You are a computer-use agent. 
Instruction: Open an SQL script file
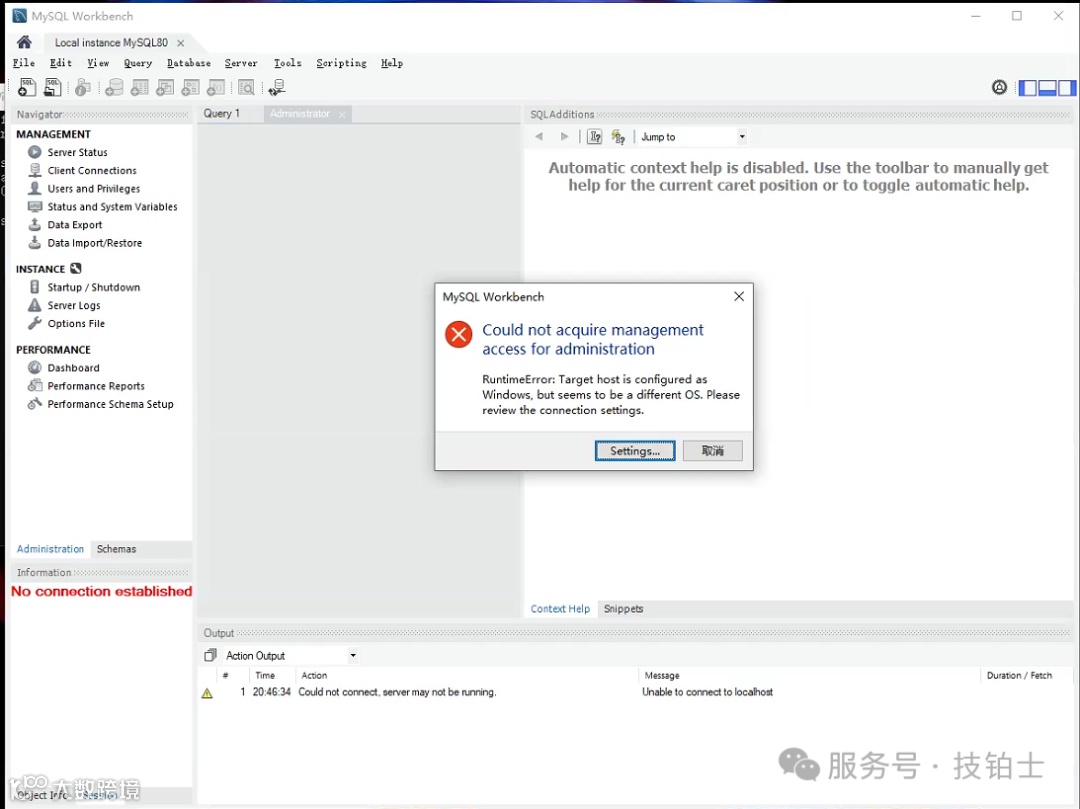(52, 87)
